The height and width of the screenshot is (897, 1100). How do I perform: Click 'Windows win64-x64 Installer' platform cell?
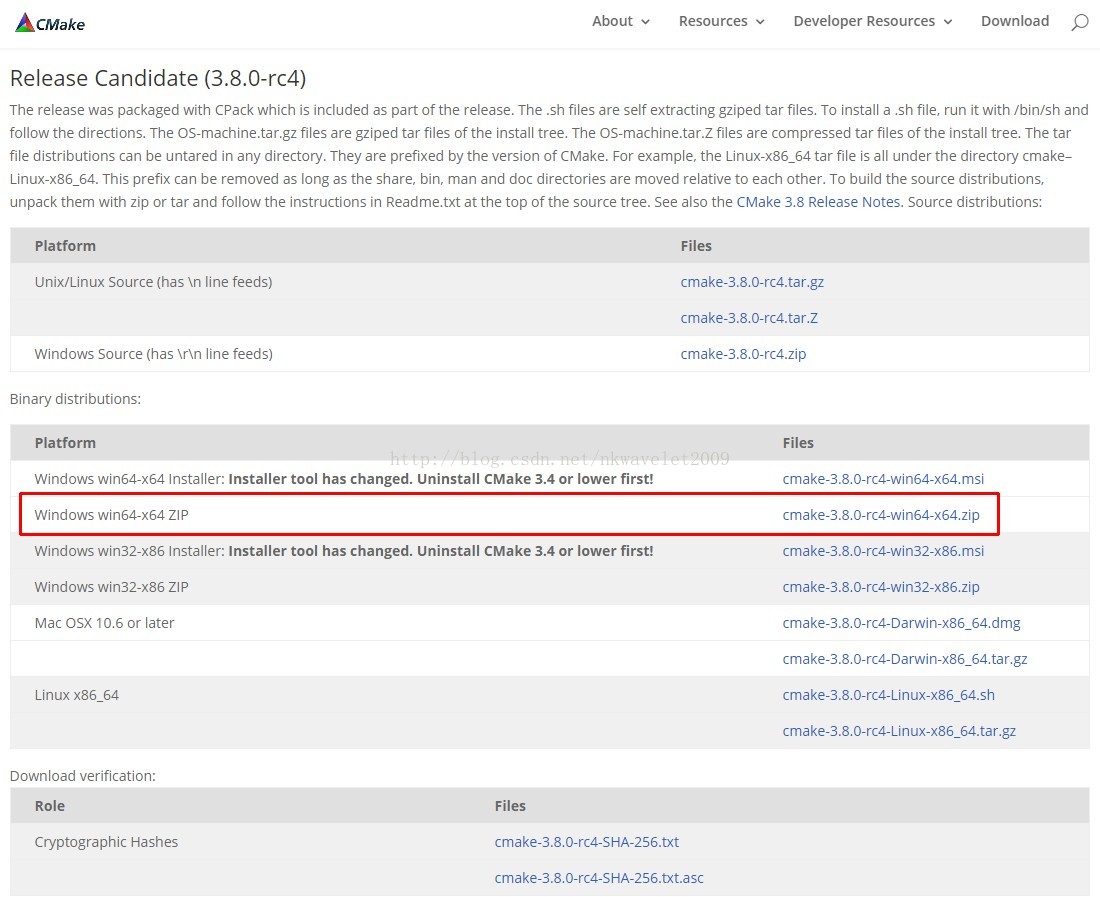pos(344,479)
